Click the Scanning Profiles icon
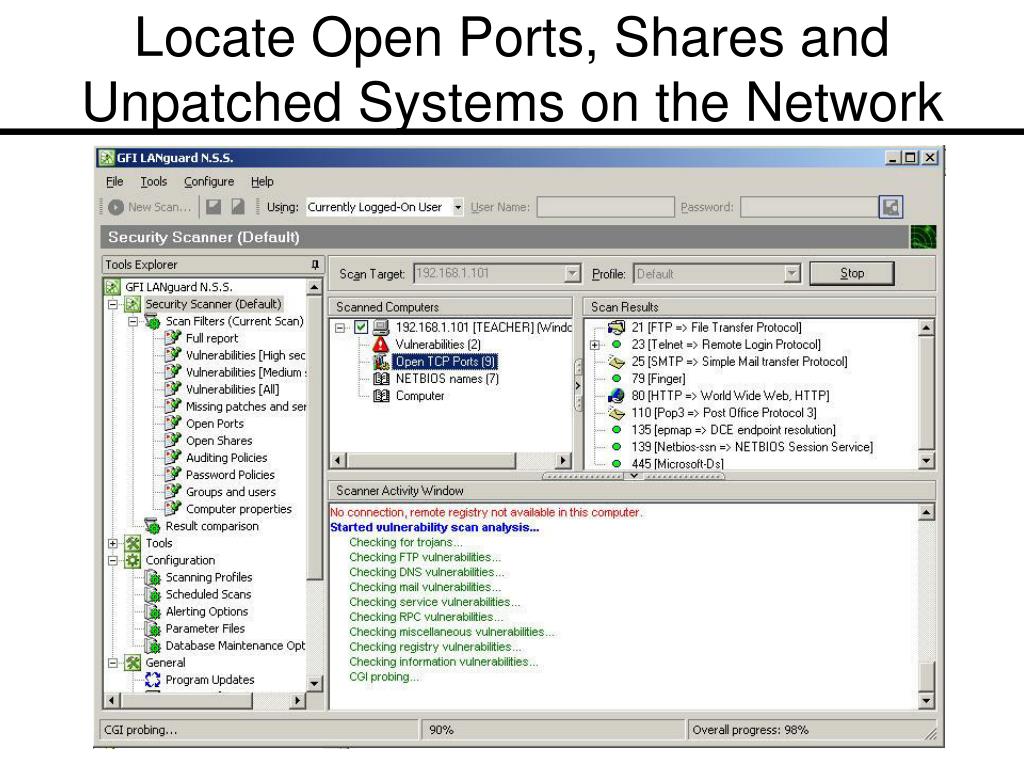The image size is (1024, 768). point(153,577)
